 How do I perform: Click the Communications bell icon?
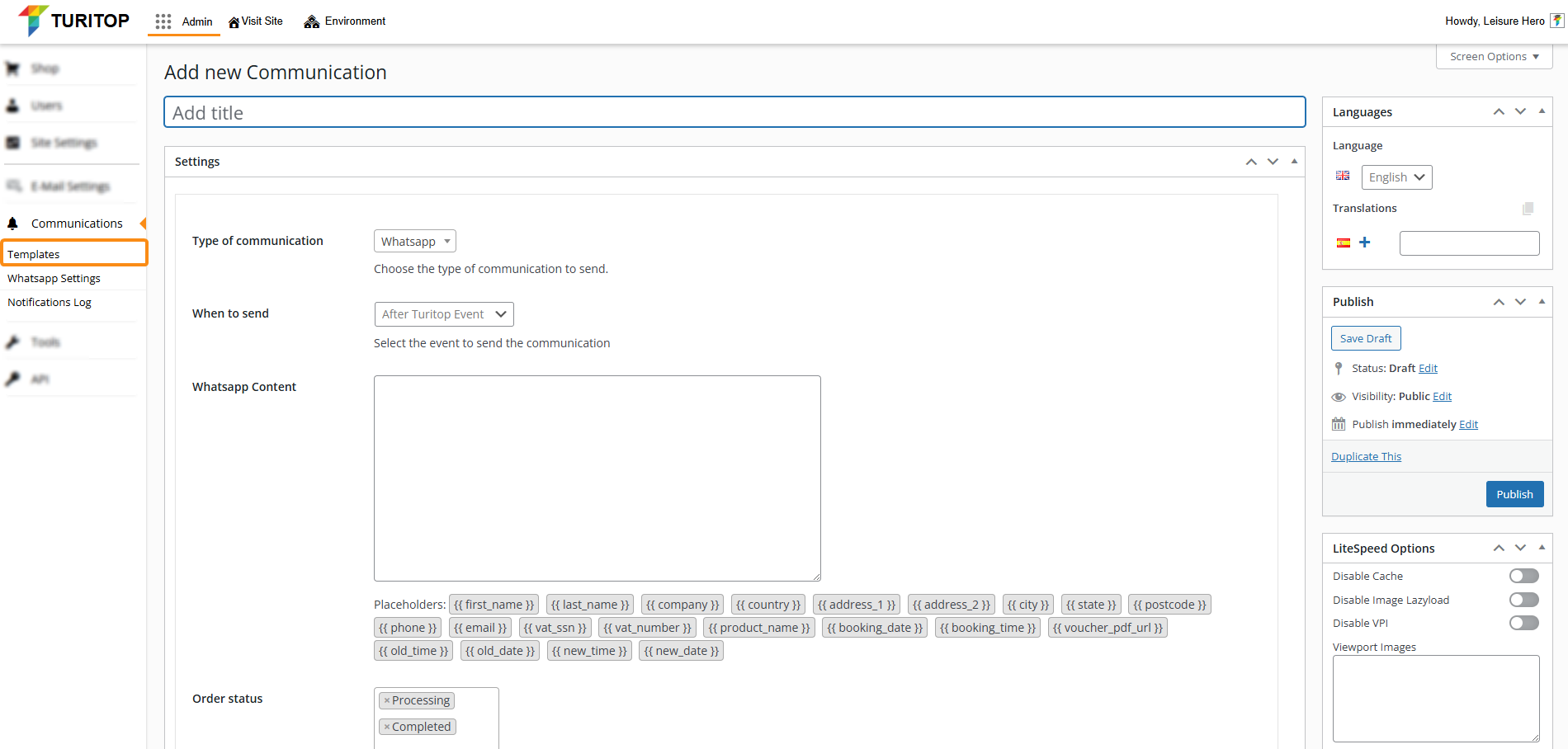(13, 224)
